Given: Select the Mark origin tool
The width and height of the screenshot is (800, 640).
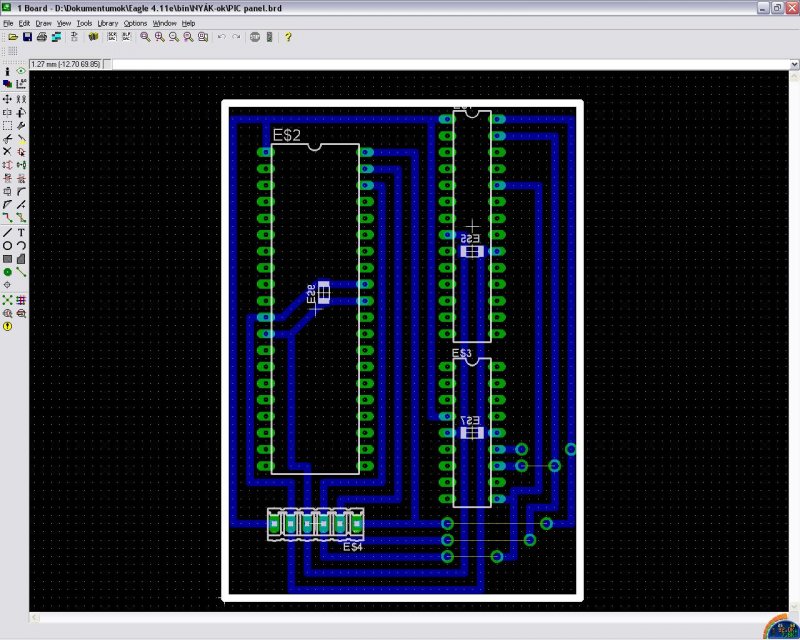Looking at the screenshot, I should click(21, 84).
